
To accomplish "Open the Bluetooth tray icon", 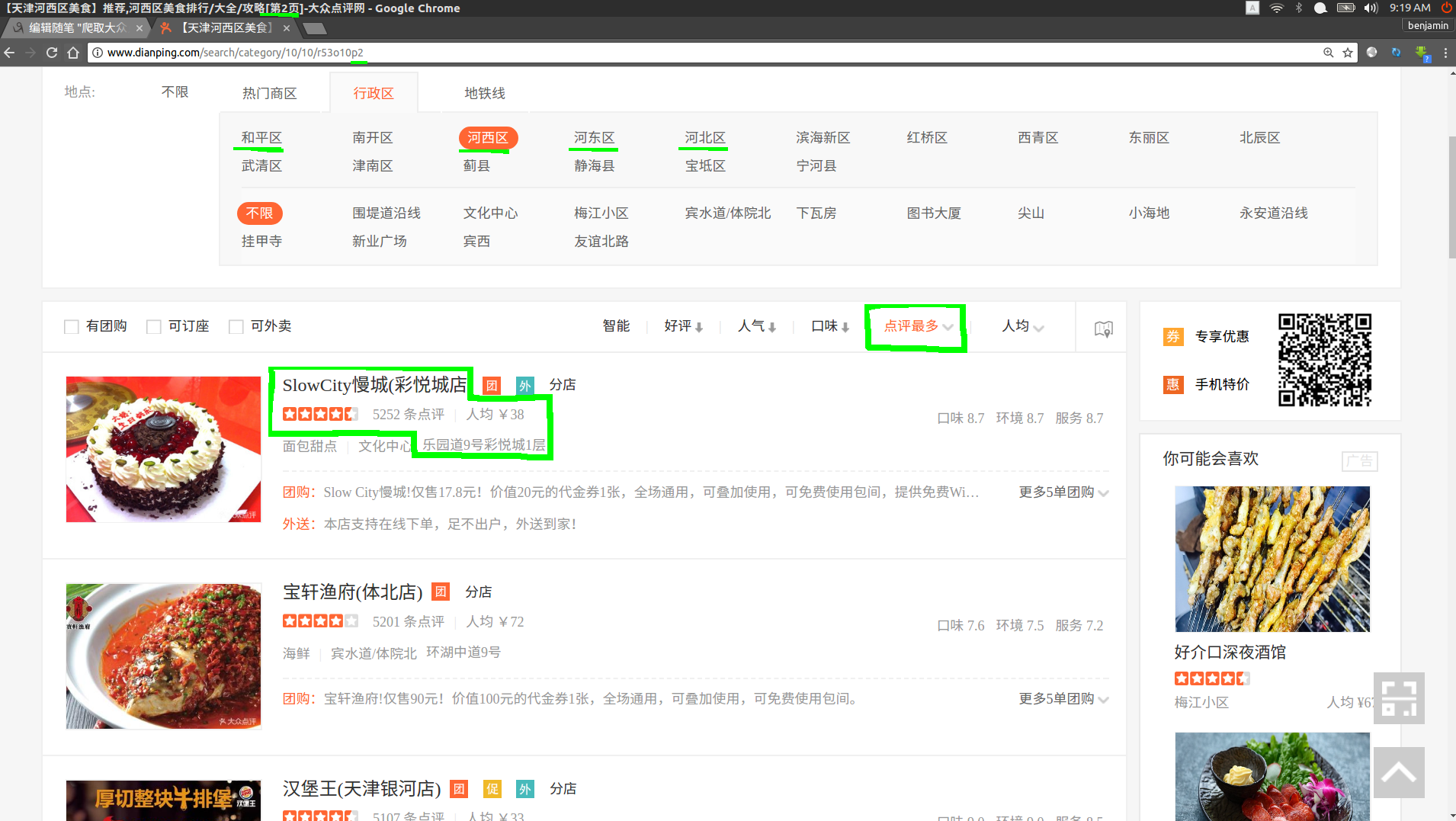I will (x=1299, y=8).
